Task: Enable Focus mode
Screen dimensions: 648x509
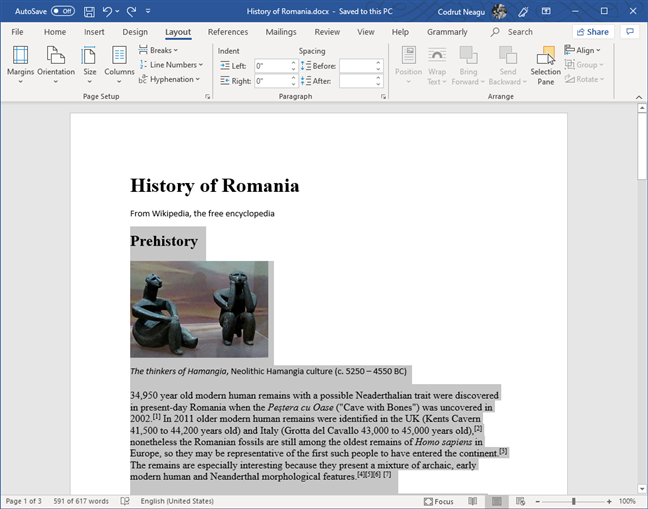Action: (439, 501)
